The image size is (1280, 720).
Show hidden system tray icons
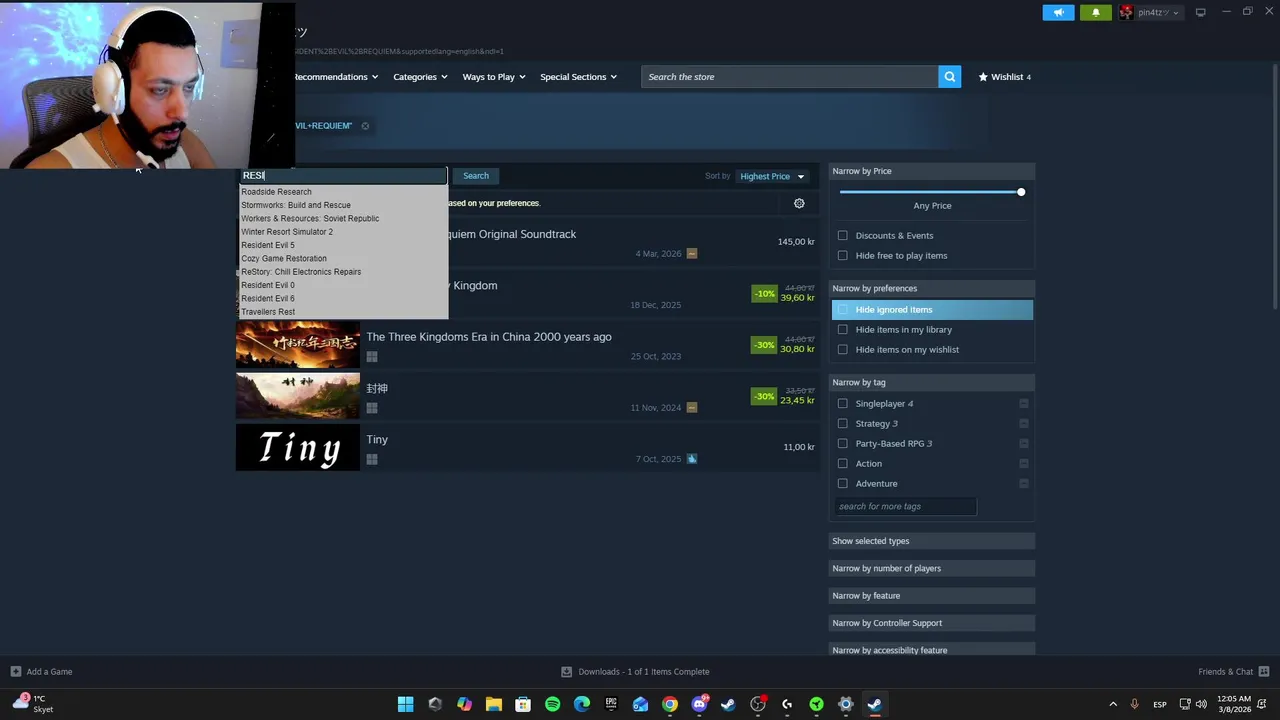tap(1113, 704)
